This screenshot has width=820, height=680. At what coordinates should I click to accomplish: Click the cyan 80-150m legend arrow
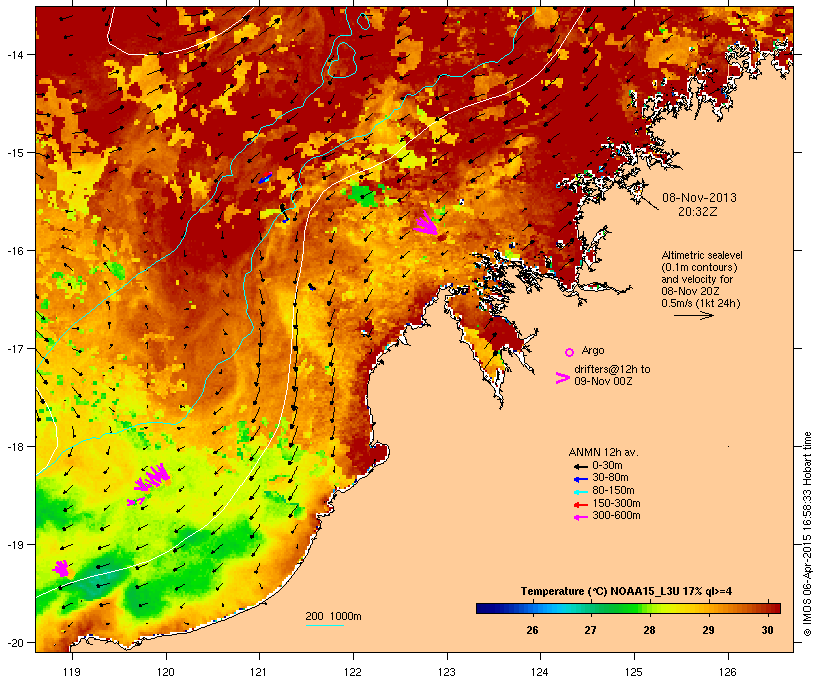coord(580,492)
